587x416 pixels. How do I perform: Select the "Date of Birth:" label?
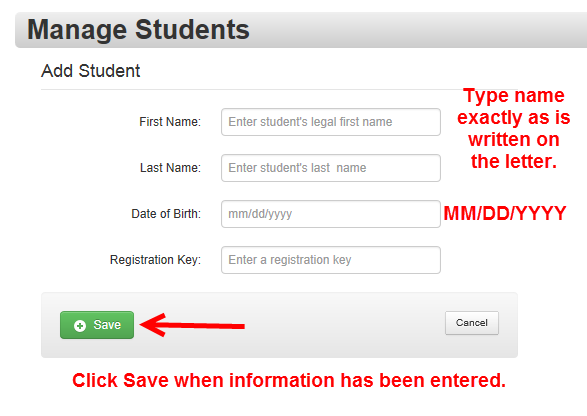click(x=166, y=214)
